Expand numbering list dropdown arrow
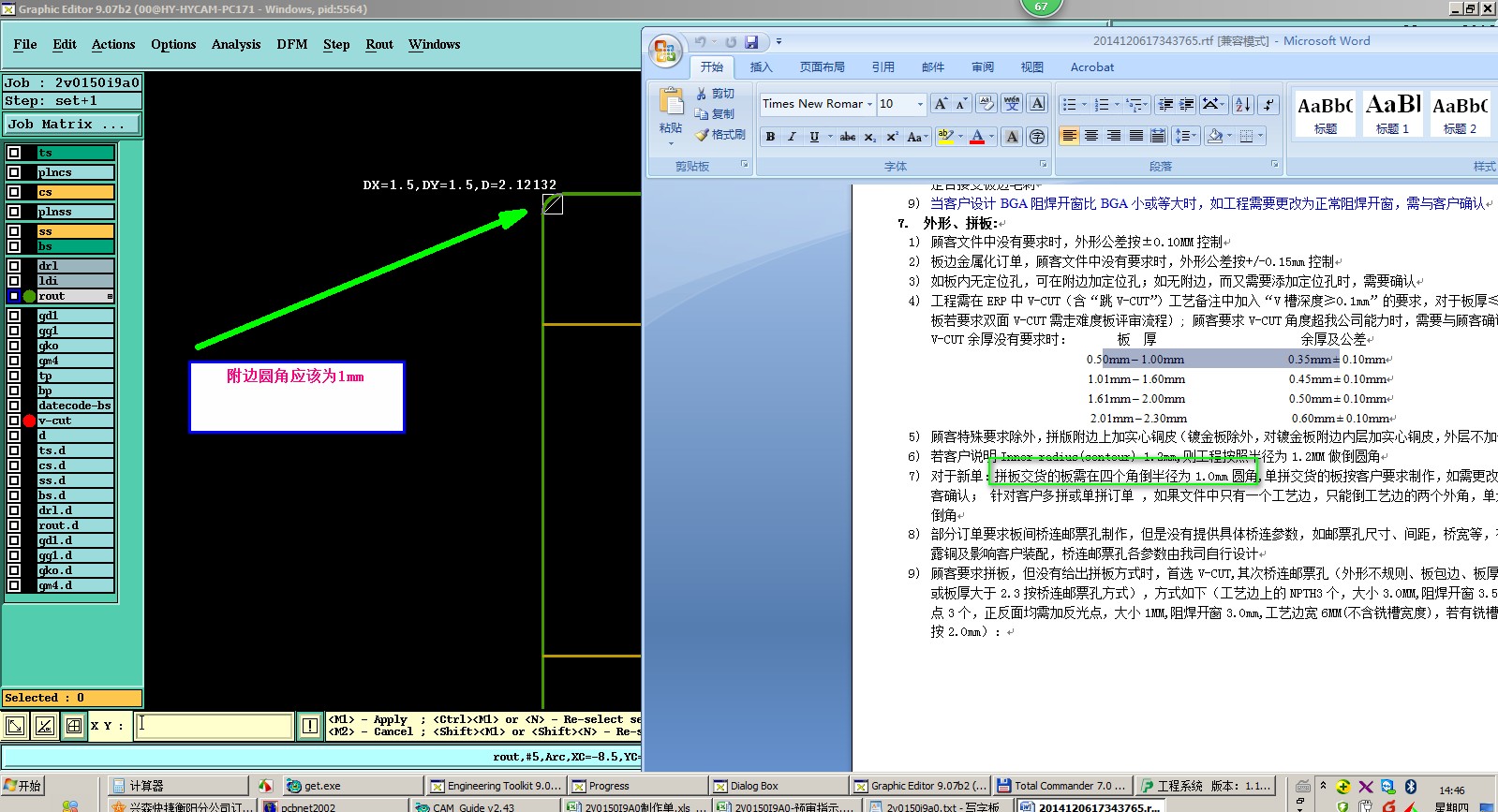The width and height of the screenshot is (1498, 812). (1117, 104)
